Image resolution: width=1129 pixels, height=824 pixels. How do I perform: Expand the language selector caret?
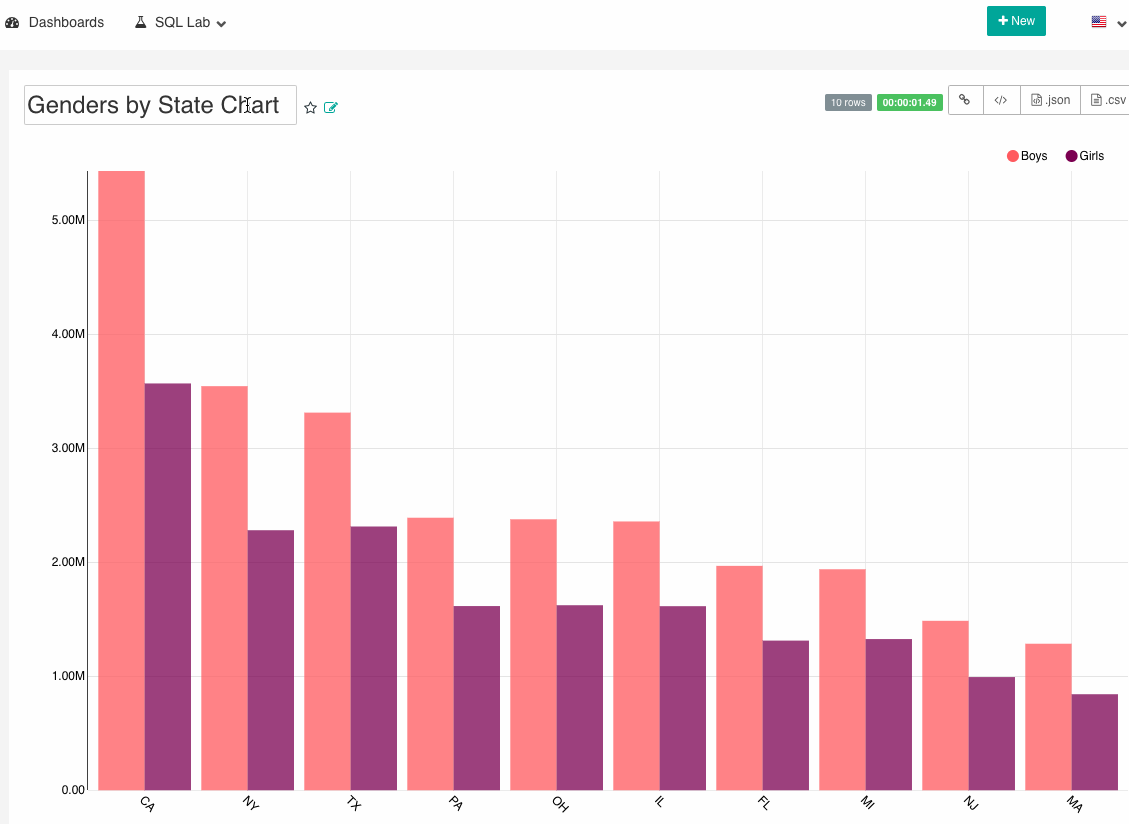point(1121,24)
